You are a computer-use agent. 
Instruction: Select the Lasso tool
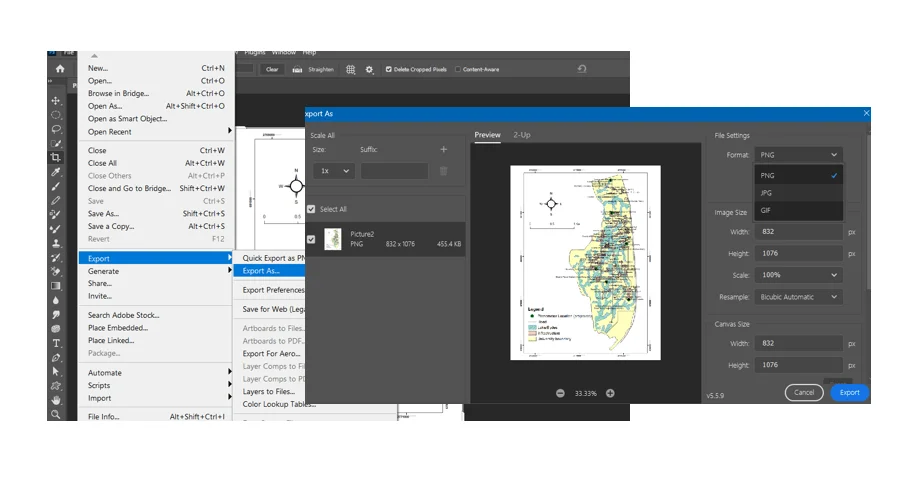tap(55, 129)
